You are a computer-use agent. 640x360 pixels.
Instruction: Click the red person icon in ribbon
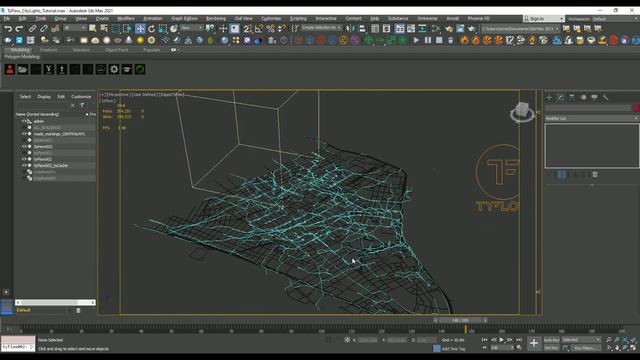point(10,69)
